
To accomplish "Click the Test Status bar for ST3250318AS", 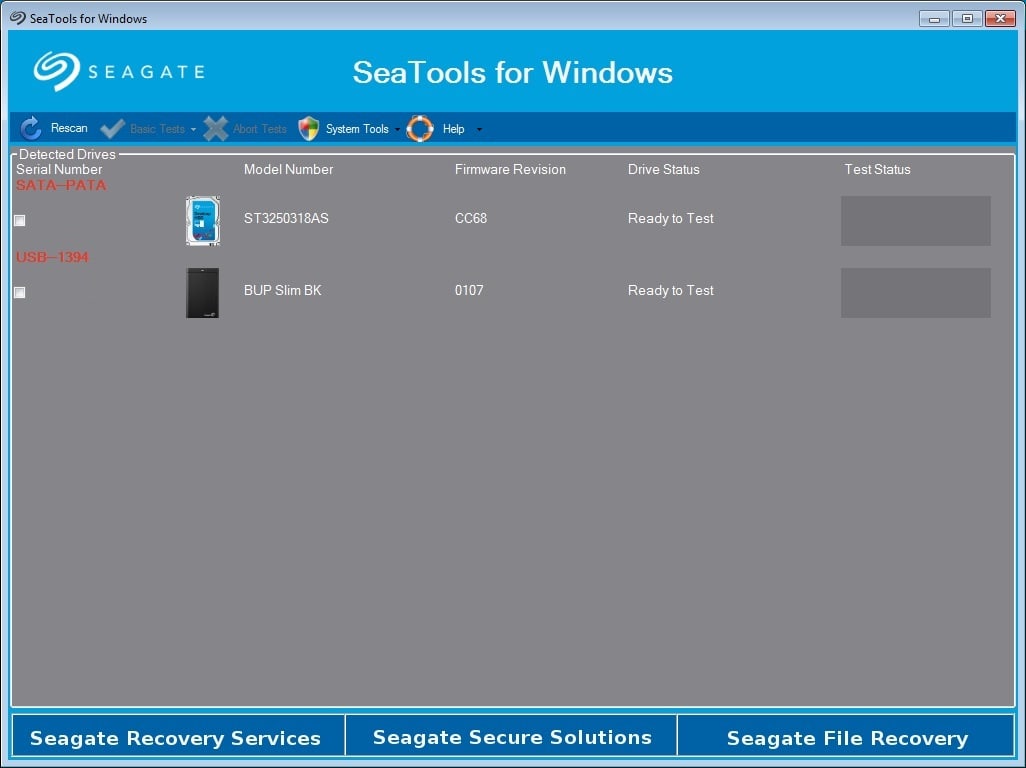I will click(915, 221).
